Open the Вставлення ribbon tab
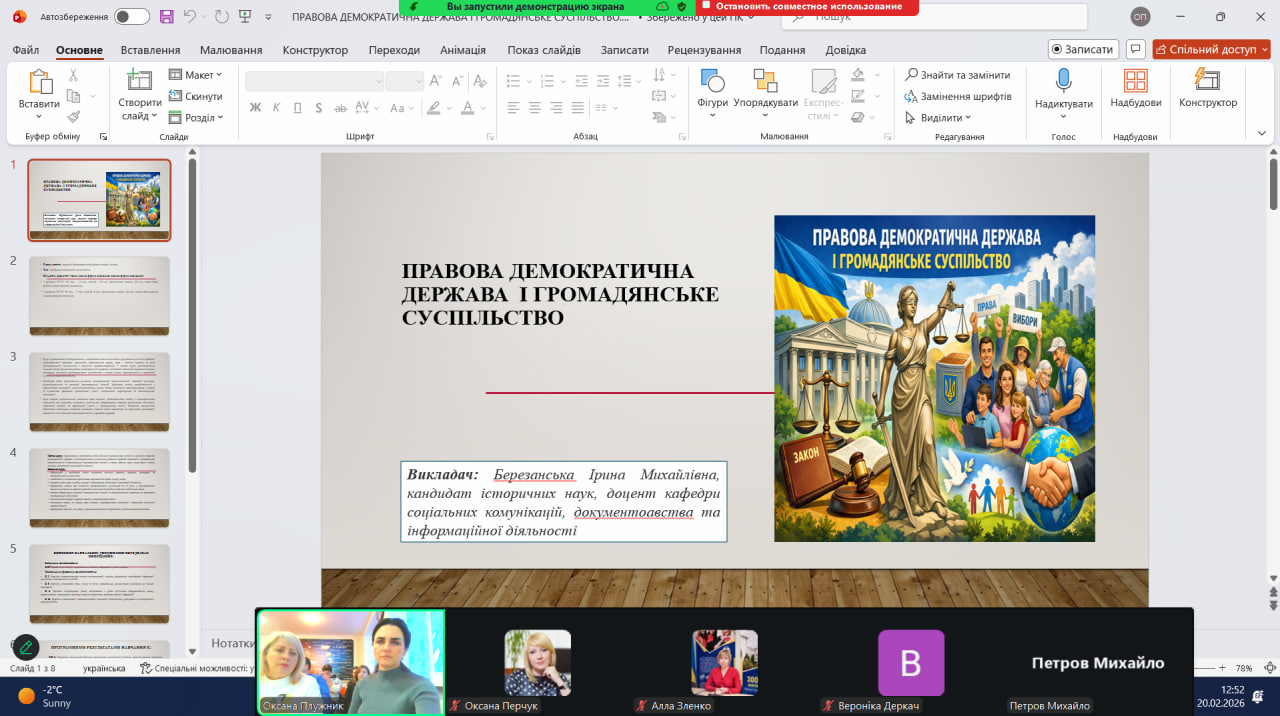This screenshot has height=716, width=1280. pos(150,50)
